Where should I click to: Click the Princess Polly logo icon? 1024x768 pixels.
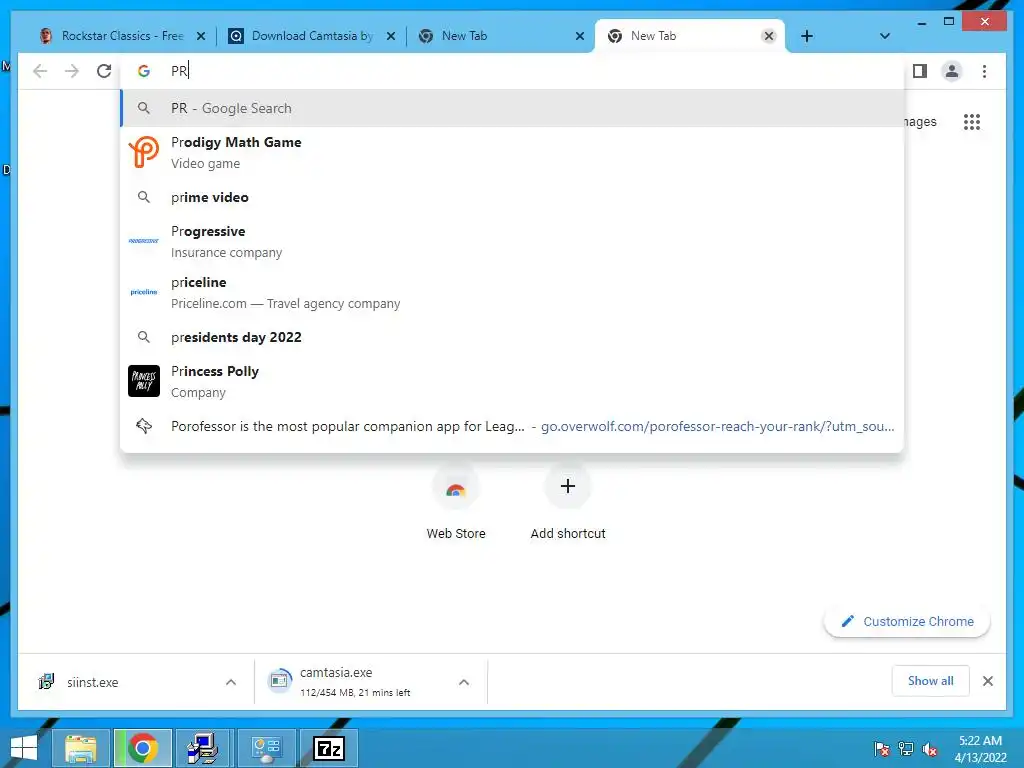pyautogui.click(x=144, y=381)
